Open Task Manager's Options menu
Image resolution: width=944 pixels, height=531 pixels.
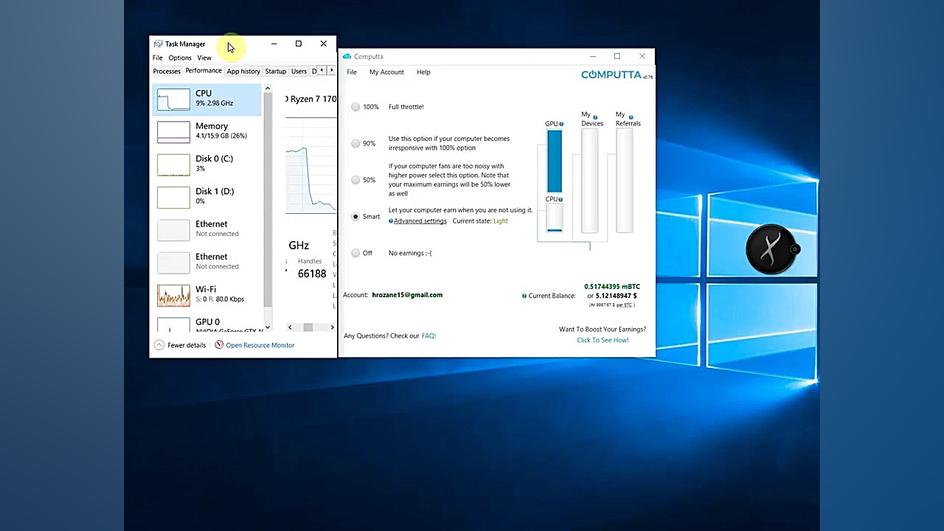tap(179, 58)
